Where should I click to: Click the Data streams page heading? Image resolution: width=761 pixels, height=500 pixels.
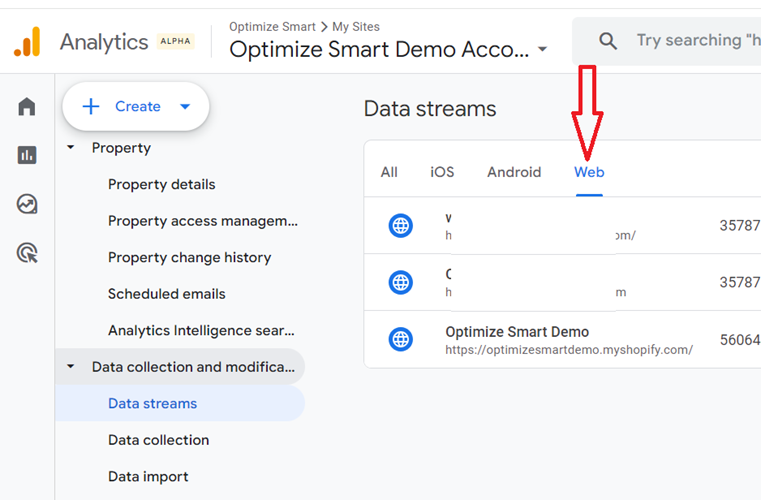pyautogui.click(x=430, y=109)
